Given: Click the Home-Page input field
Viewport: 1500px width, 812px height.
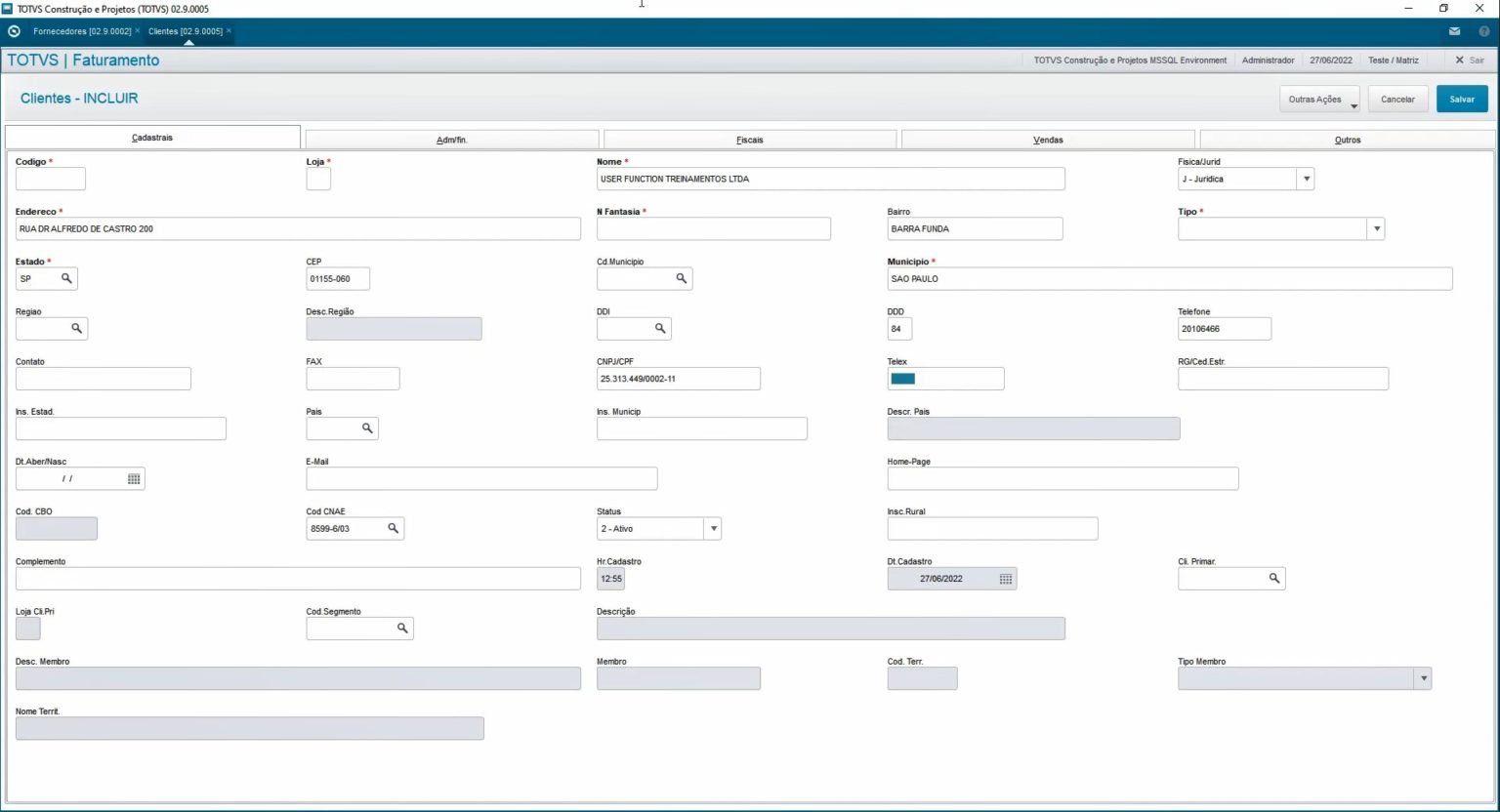Looking at the screenshot, I should coord(1062,479).
